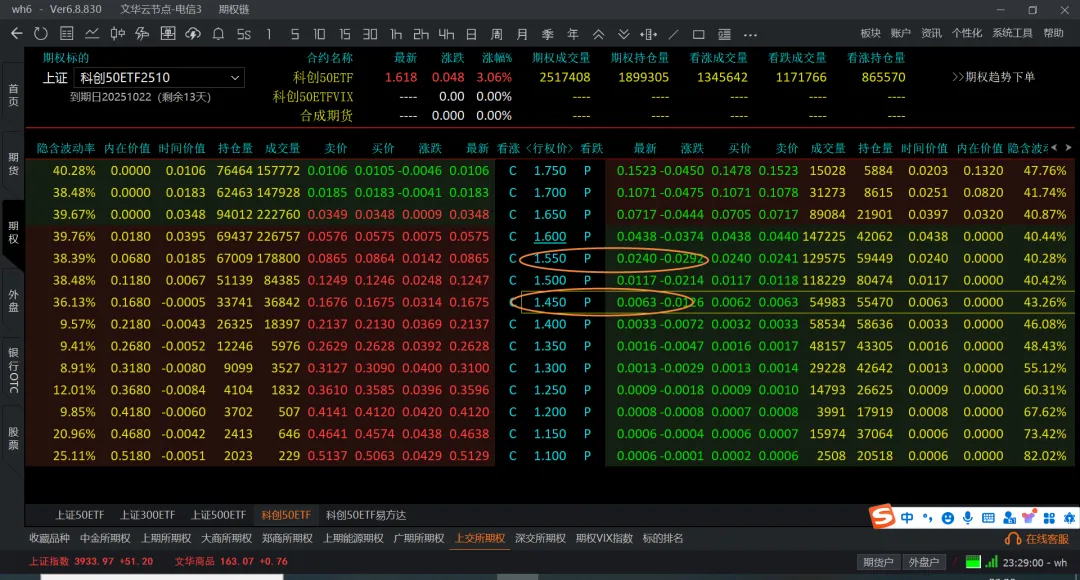Open the 深交所期权 exchange tab

pos(540,539)
